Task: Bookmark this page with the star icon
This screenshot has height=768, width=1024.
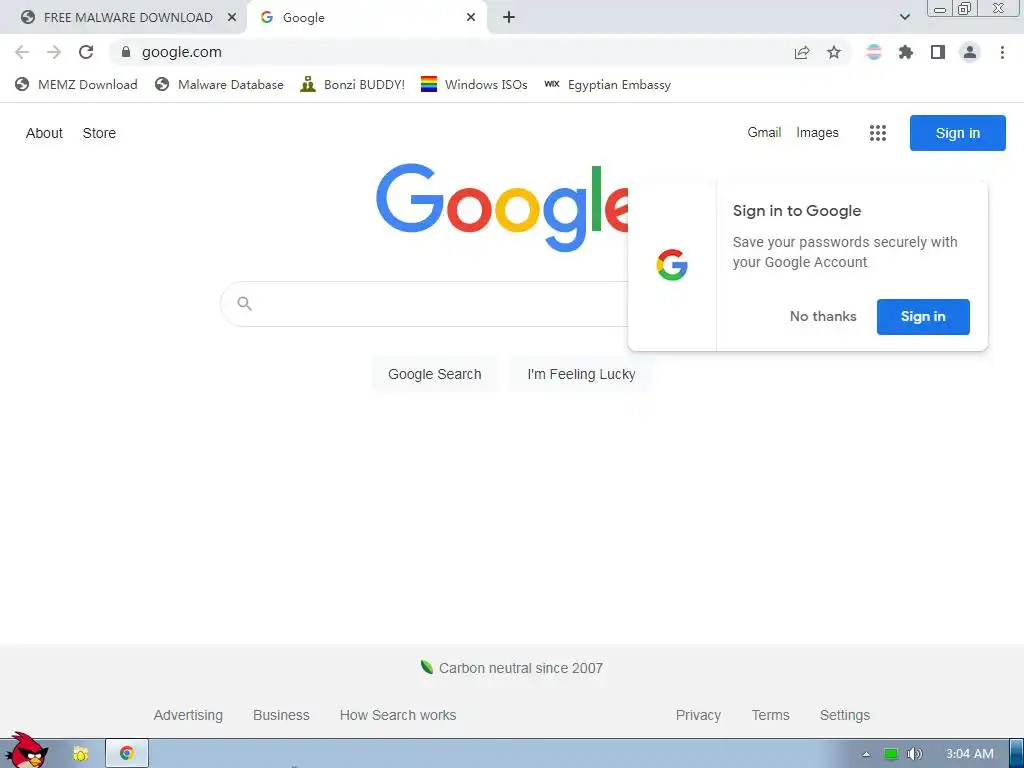Action: [x=834, y=52]
